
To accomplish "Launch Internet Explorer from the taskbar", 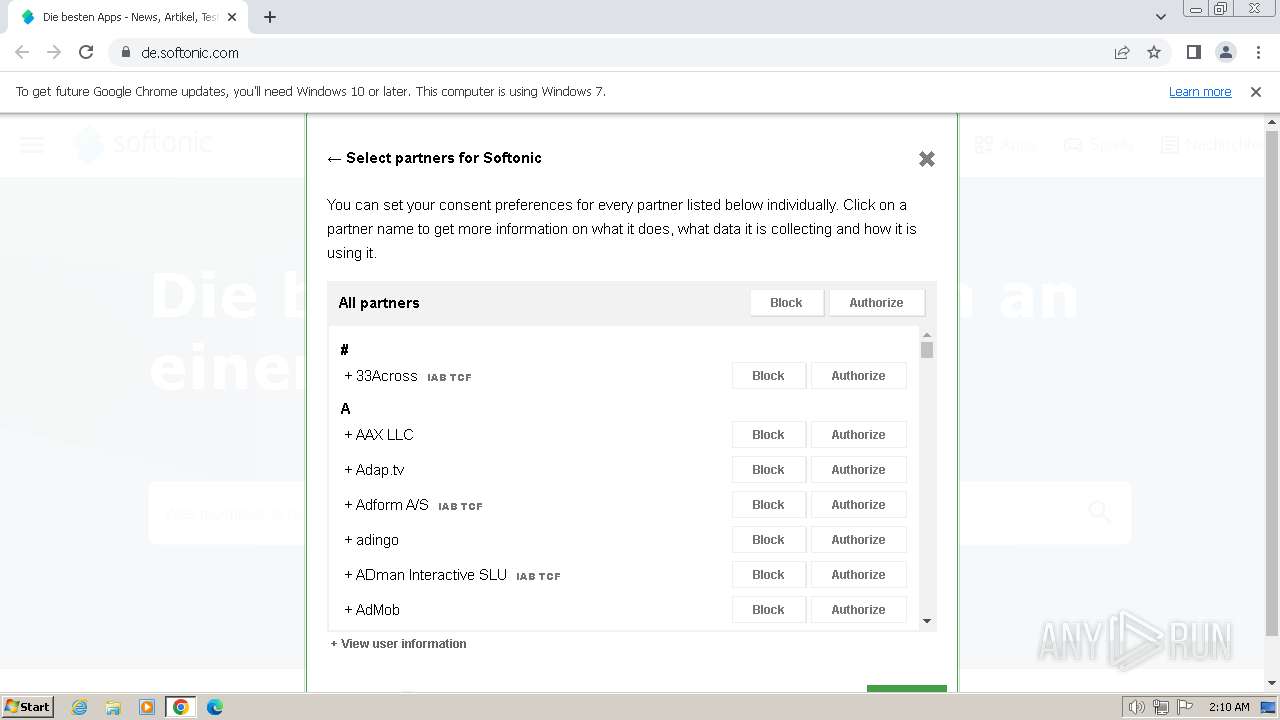I will click(x=80, y=707).
